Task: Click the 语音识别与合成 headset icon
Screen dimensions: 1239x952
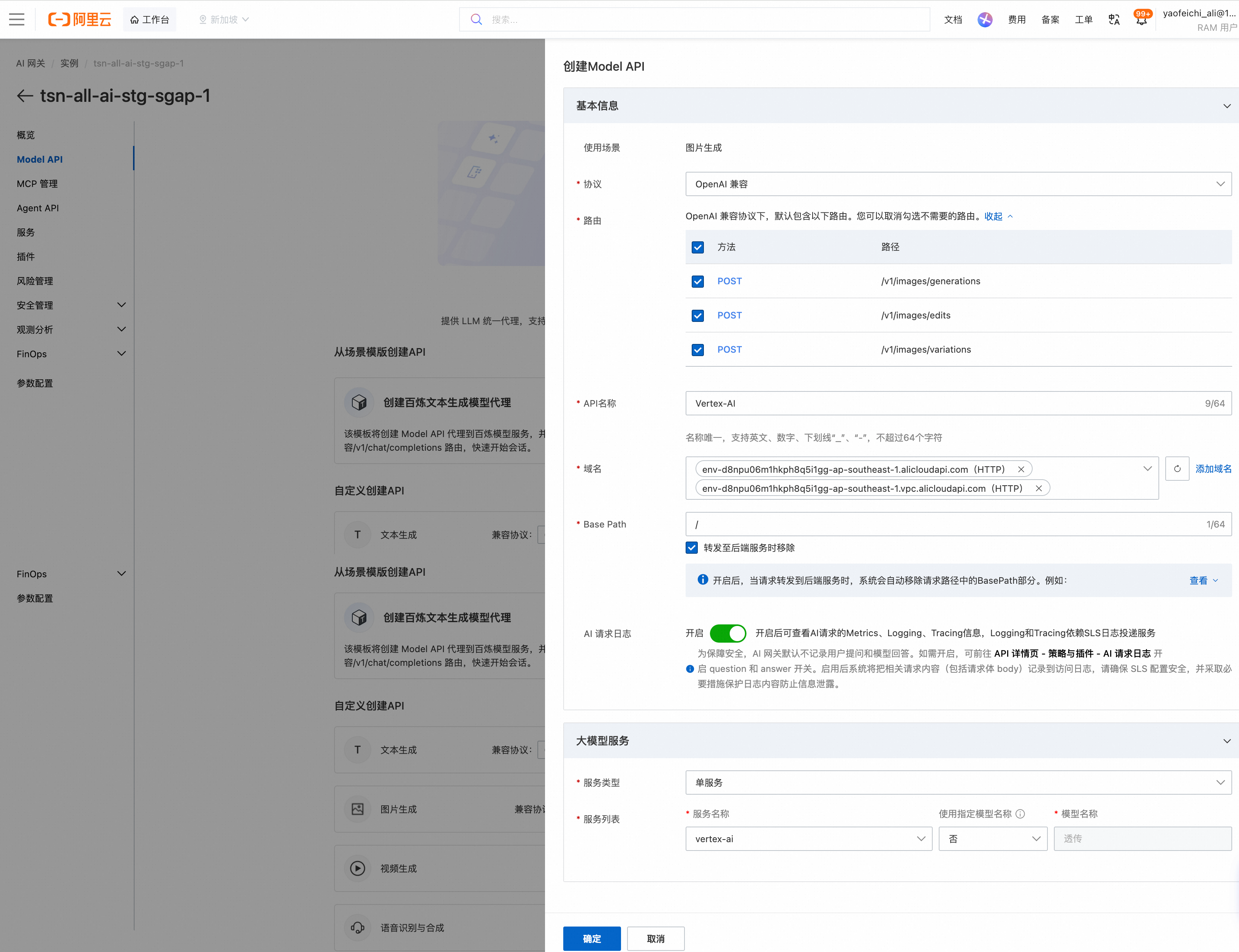Action: click(358, 928)
